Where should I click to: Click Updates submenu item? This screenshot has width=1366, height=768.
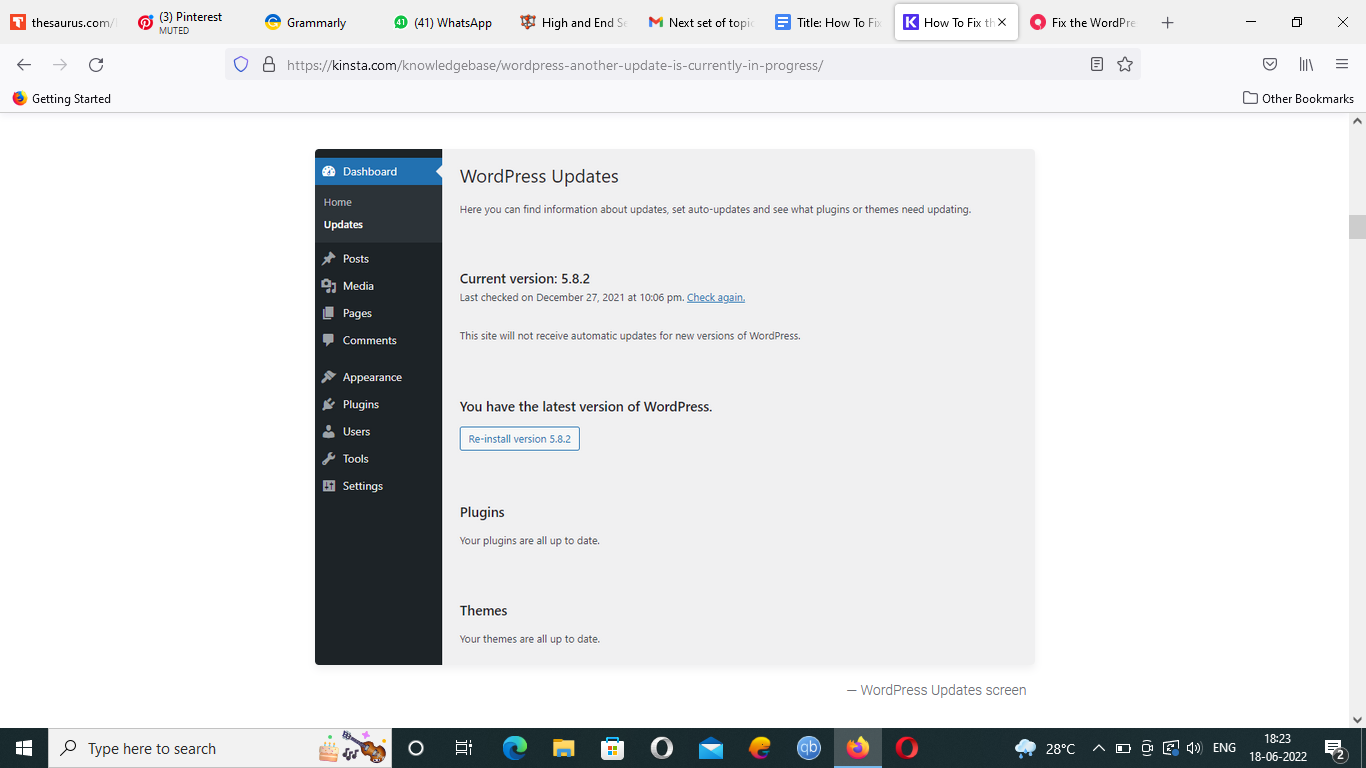click(343, 225)
